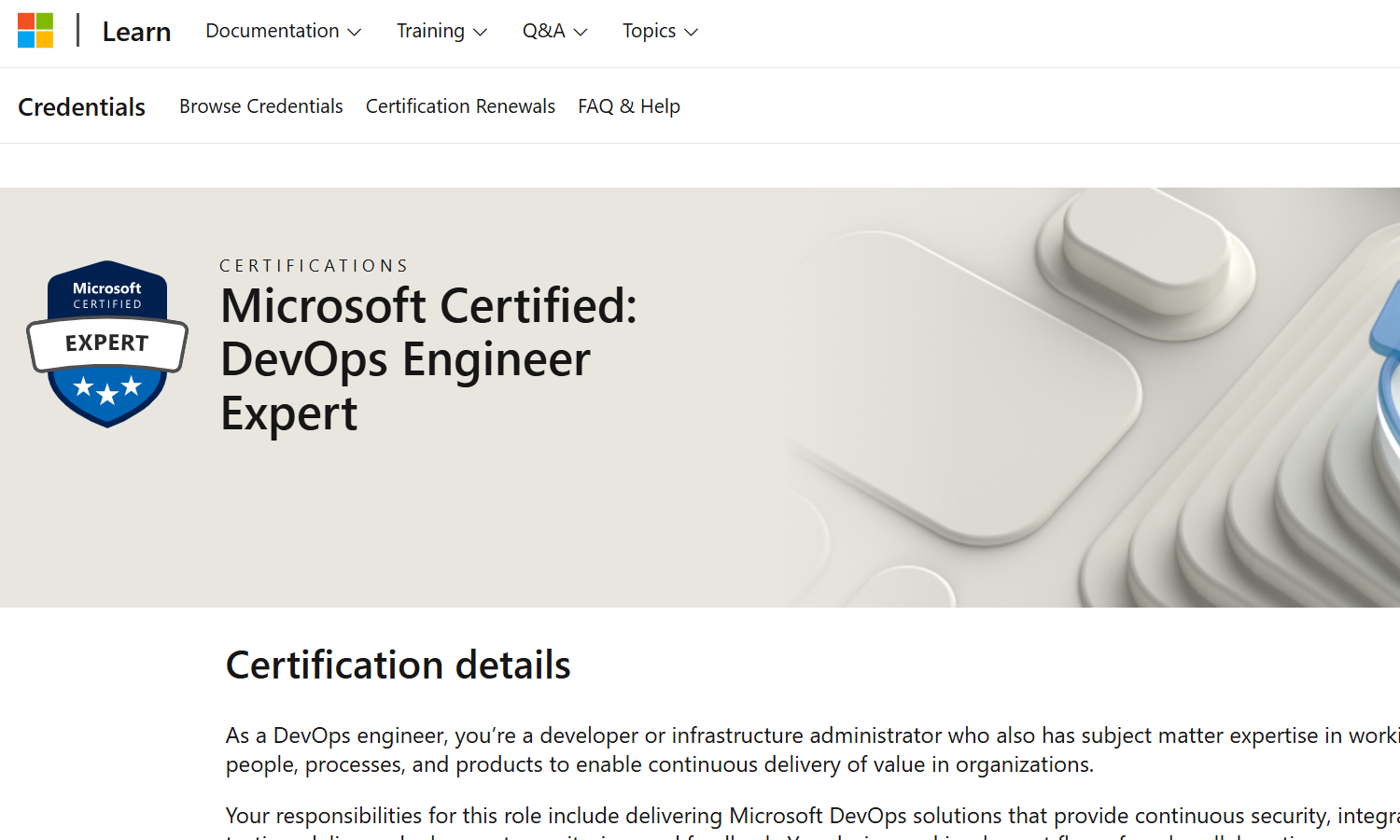Open the Documentation menu

point(273,31)
